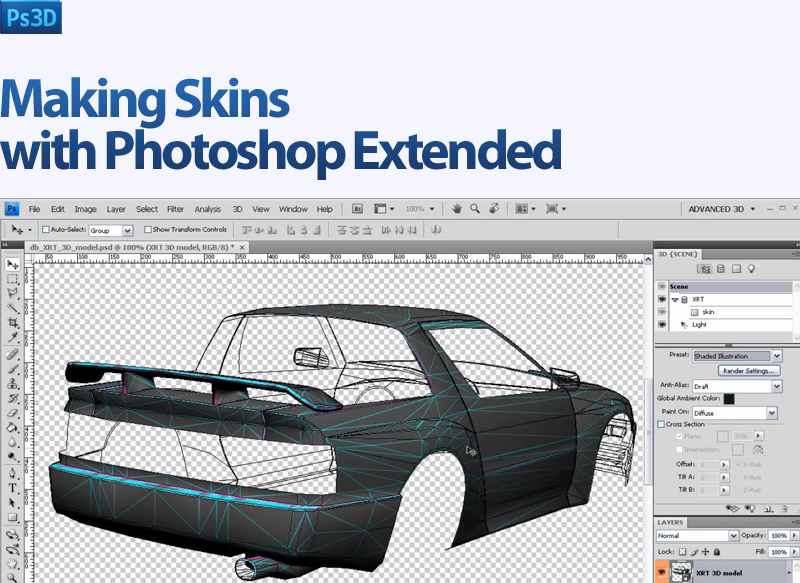
Task: Select the History Brush tool
Action: [x=13, y=398]
